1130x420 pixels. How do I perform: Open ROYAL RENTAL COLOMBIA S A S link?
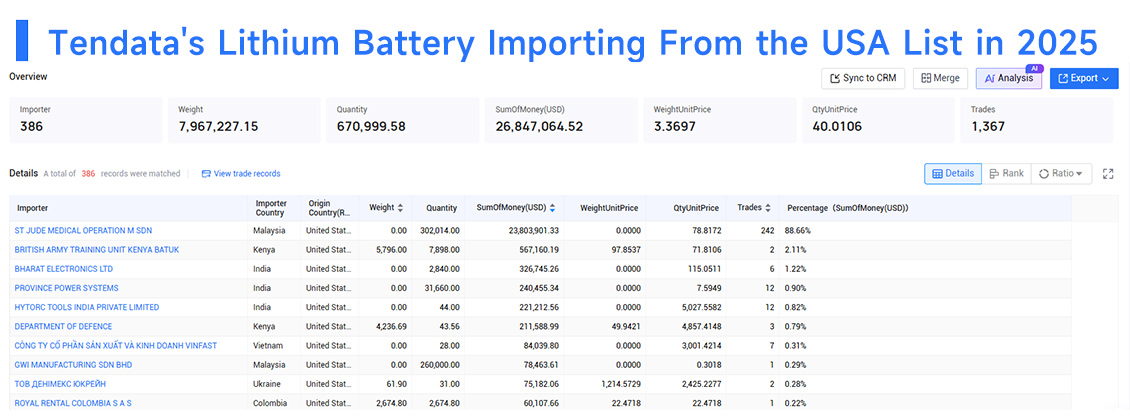pos(73,403)
